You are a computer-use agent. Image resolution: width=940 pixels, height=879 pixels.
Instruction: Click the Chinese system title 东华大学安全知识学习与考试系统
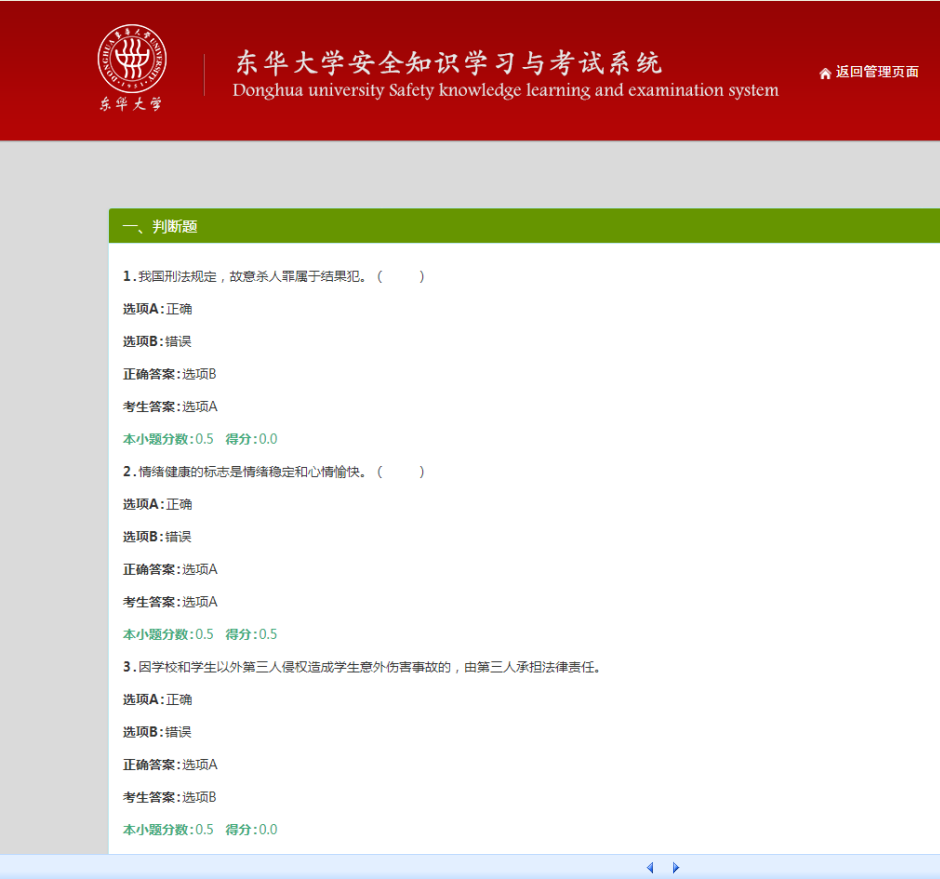[x=448, y=63]
